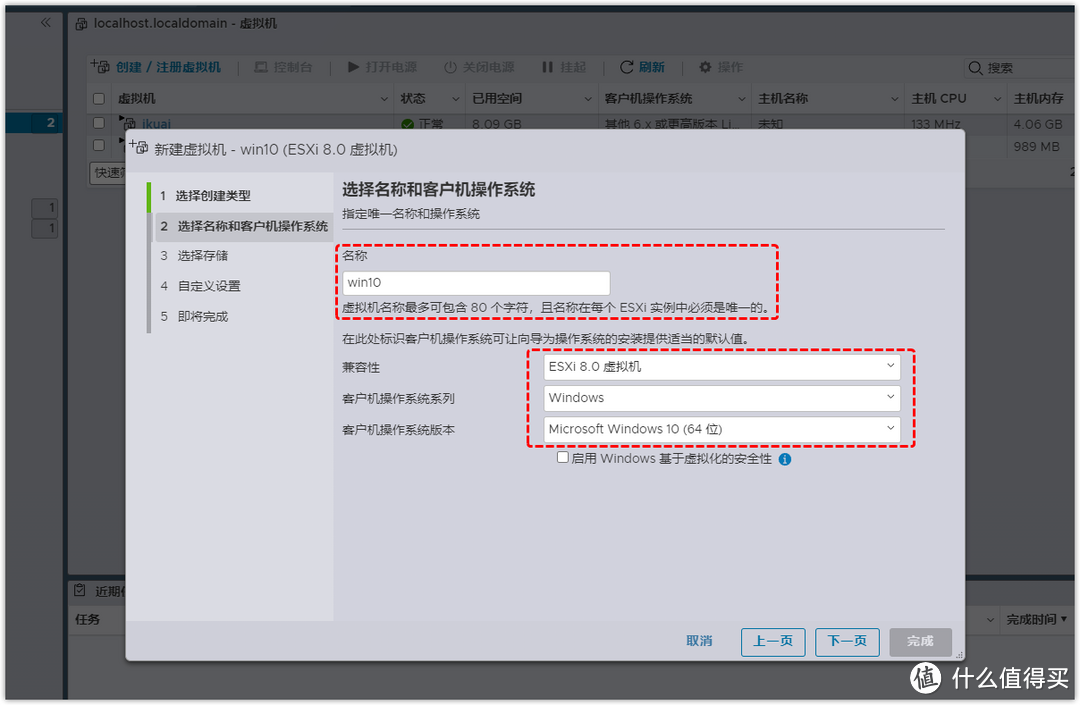Select step 2 name and guest OS
1080x705 pixels.
[244, 227]
